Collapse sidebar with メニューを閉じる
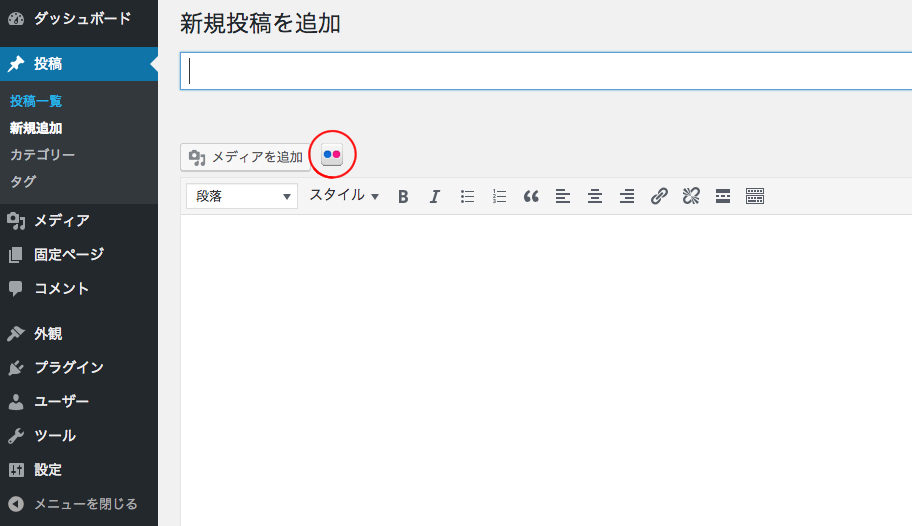912x526 pixels. [79, 504]
